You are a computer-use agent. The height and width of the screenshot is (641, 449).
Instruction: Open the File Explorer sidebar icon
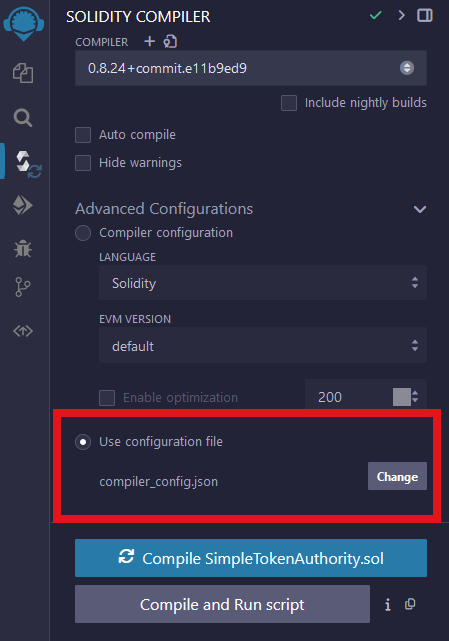pyautogui.click(x=23, y=73)
